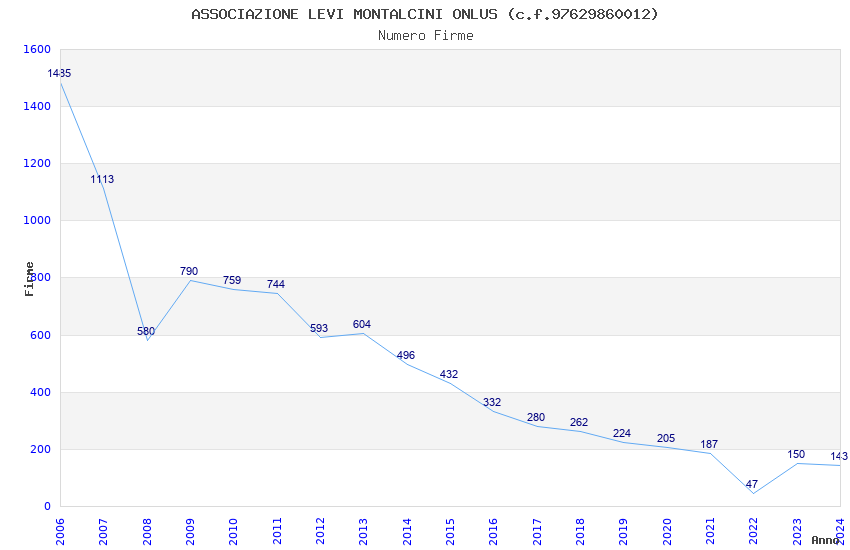Select the 744 data label
850x550 pixels.
276,284
